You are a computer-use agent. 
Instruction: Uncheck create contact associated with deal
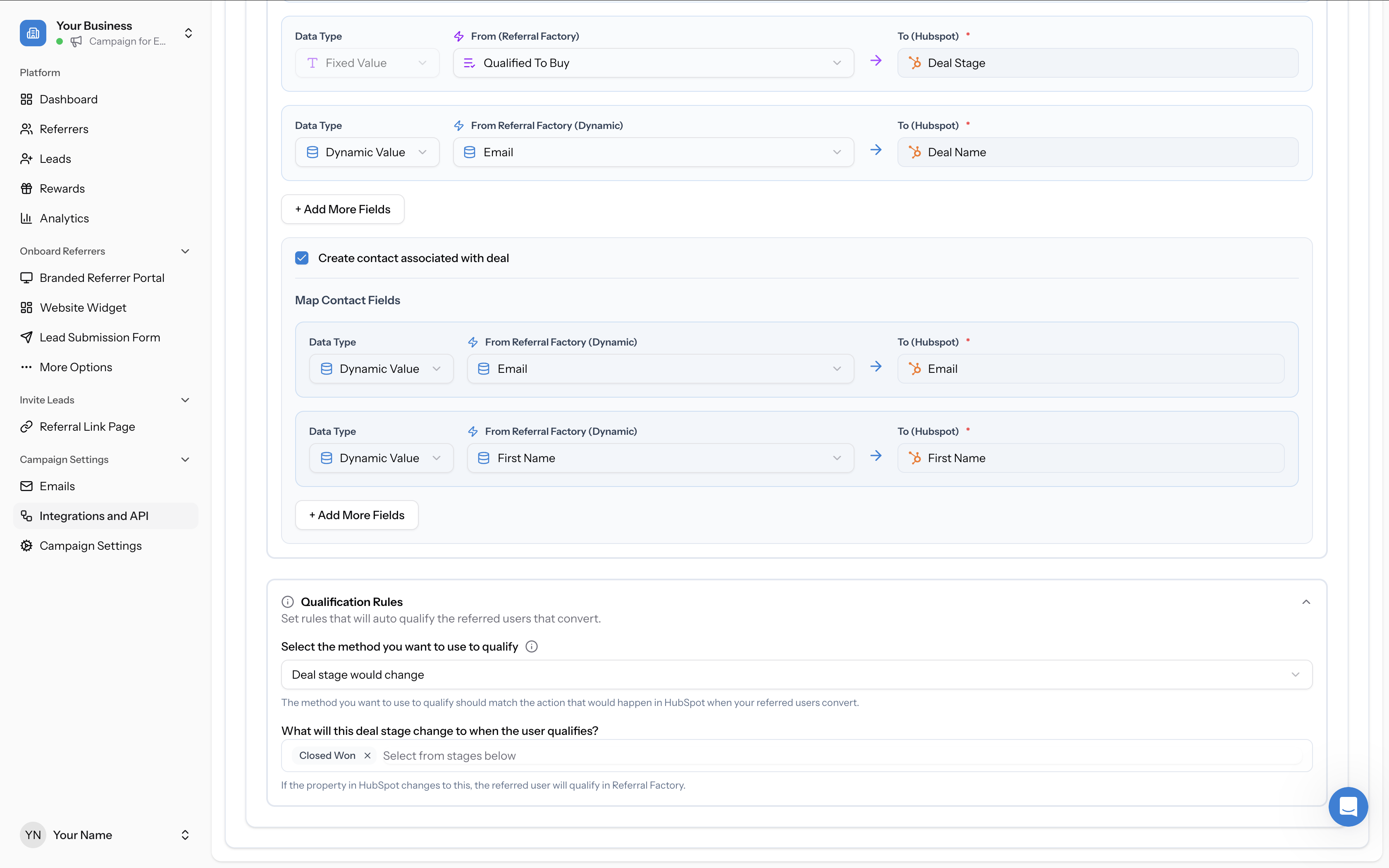pyautogui.click(x=301, y=258)
